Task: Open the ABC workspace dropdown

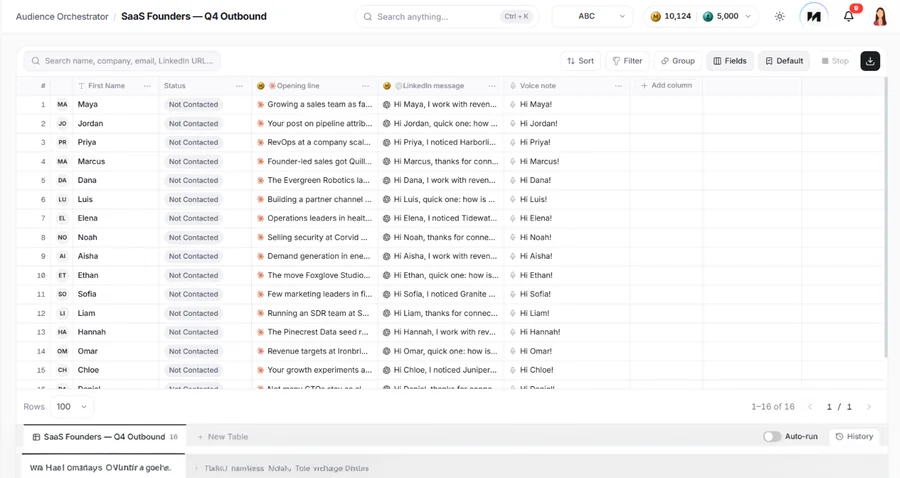Action: (592, 17)
